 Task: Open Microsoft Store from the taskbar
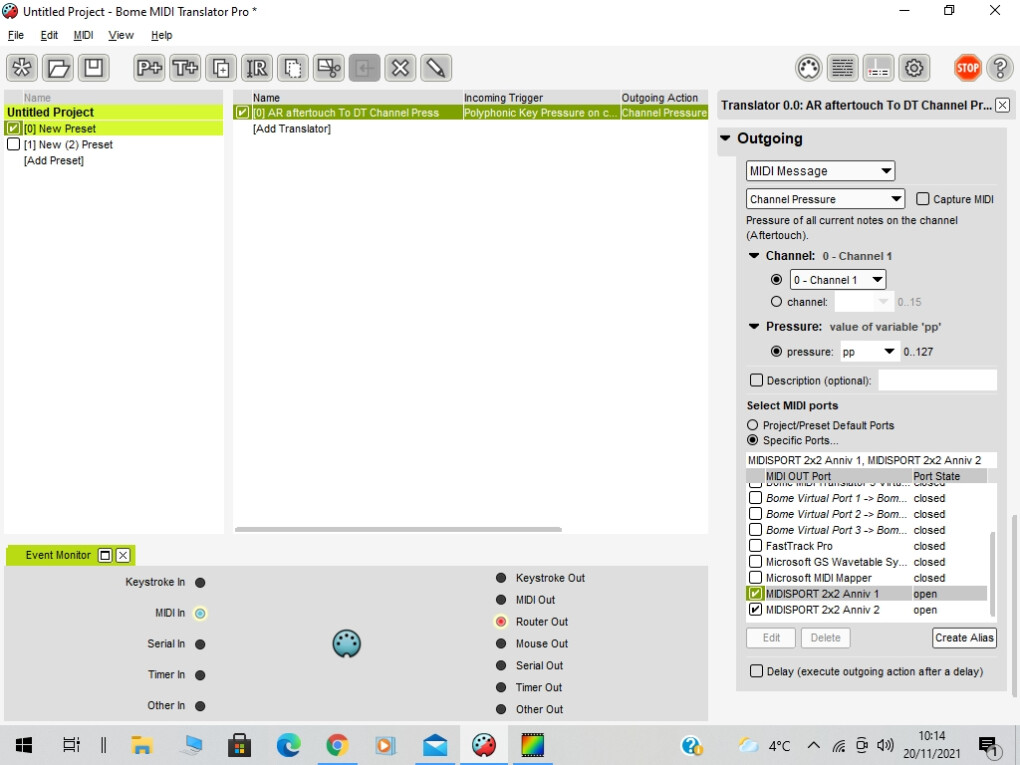tap(239, 745)
